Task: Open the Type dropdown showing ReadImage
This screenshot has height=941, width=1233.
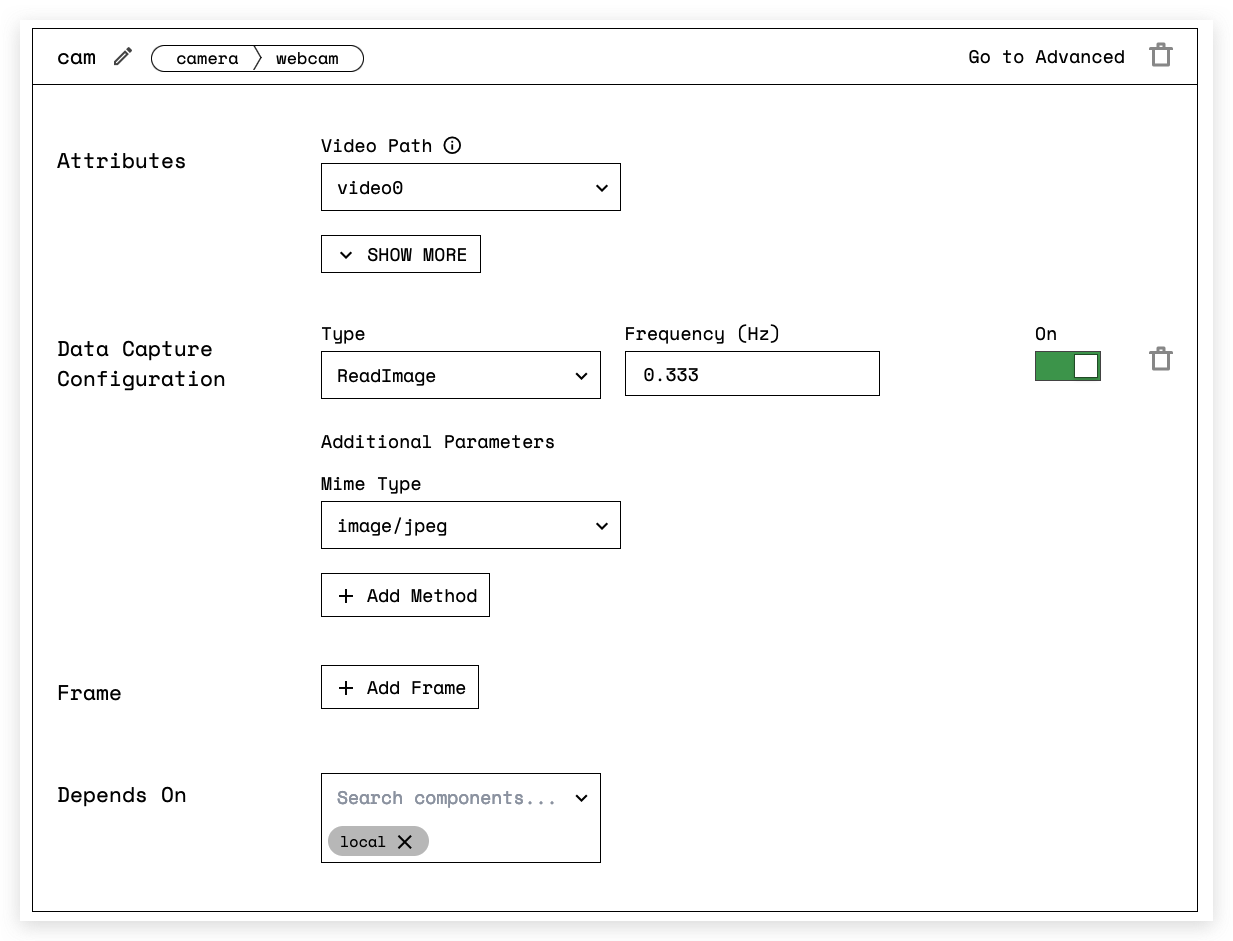Action: coord(460,375)
